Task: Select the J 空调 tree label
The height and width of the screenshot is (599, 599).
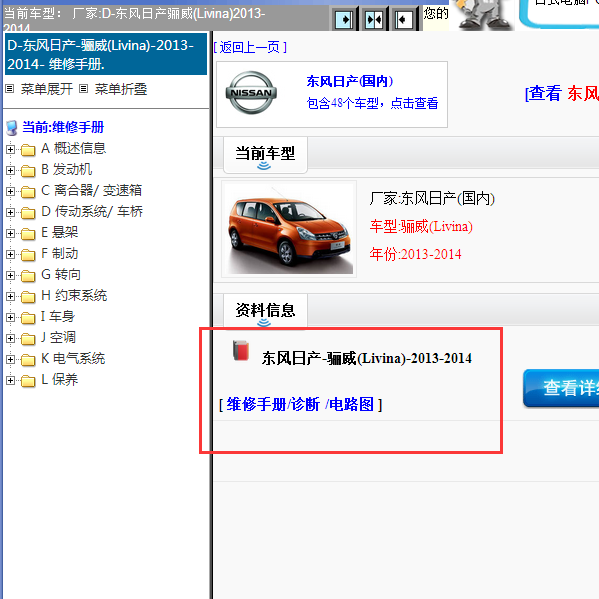Action: pos(58,338)
